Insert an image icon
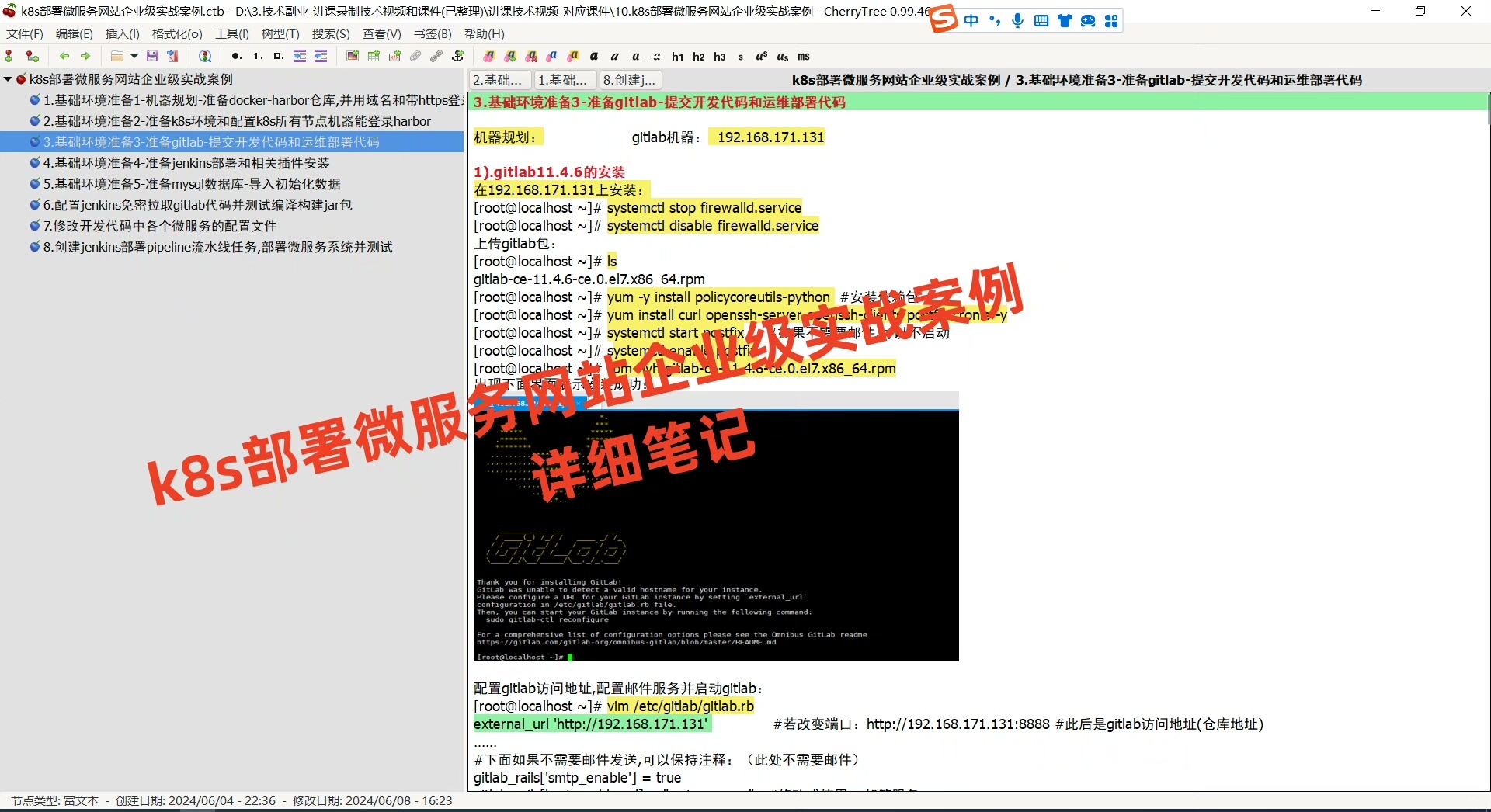This screenshot has width=1491, height=812. coord(353,56)
